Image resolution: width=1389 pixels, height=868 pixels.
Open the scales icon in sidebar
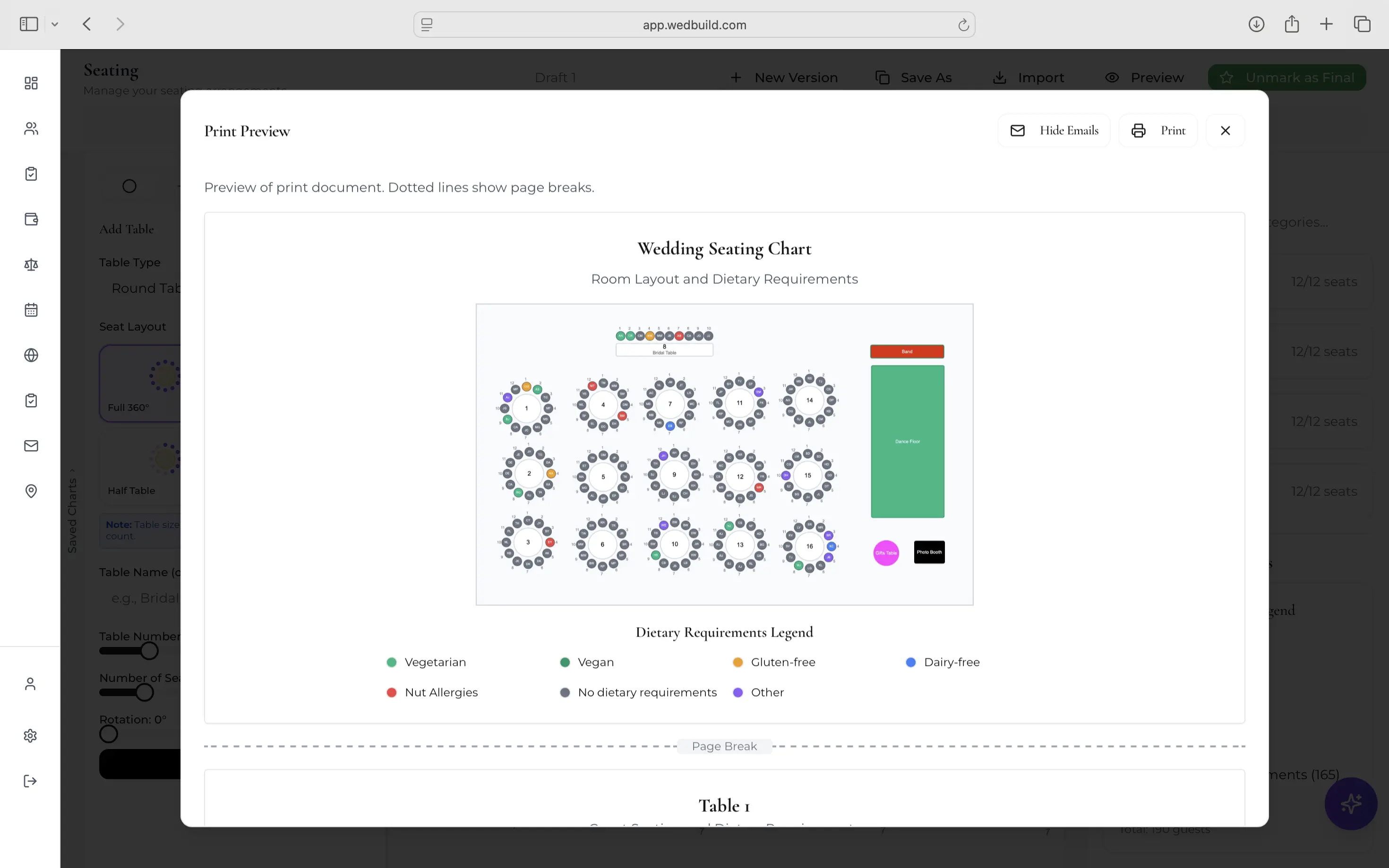point(31,264)
